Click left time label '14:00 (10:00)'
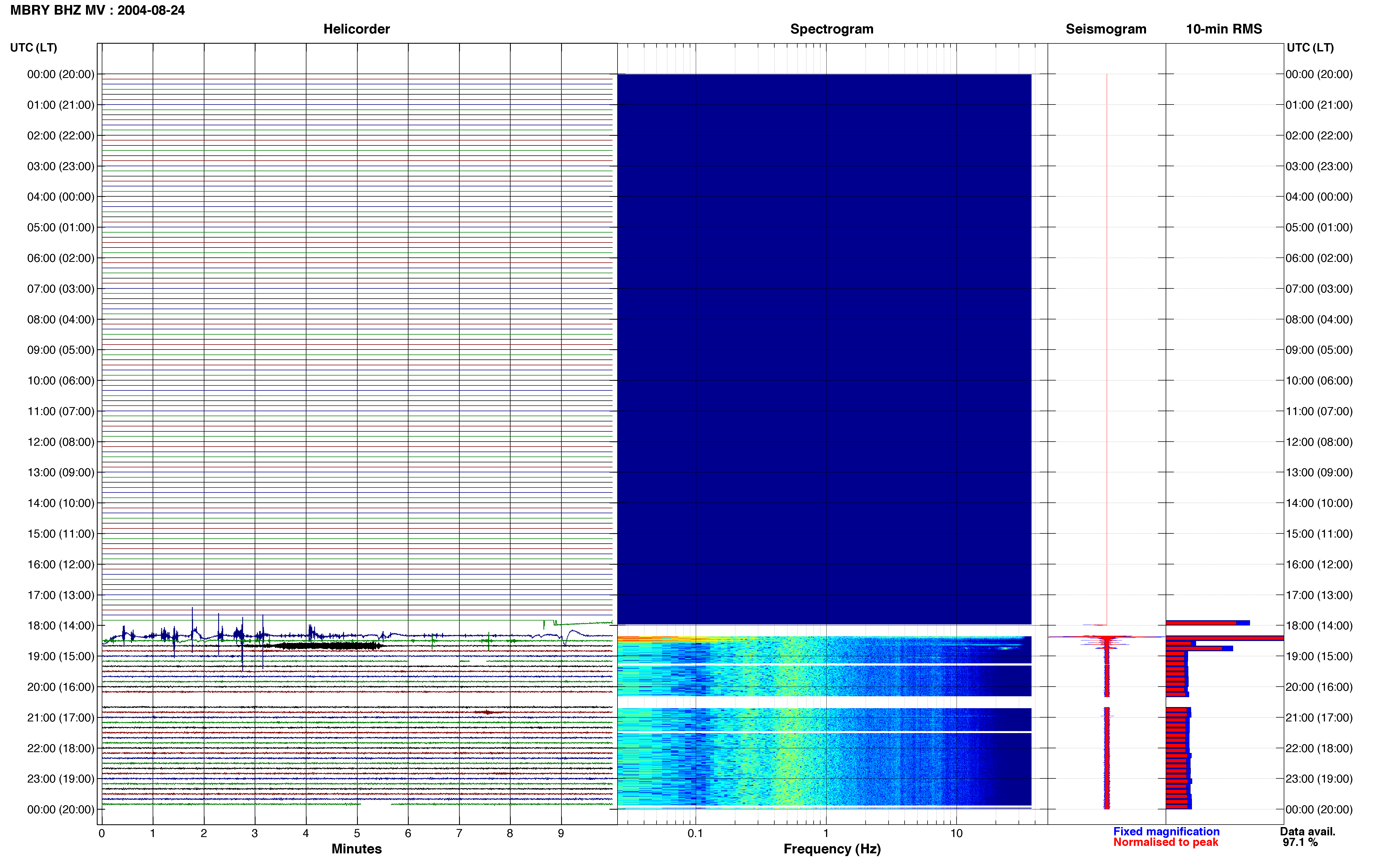Screen dimensions: 1388x868 [61, 503]
